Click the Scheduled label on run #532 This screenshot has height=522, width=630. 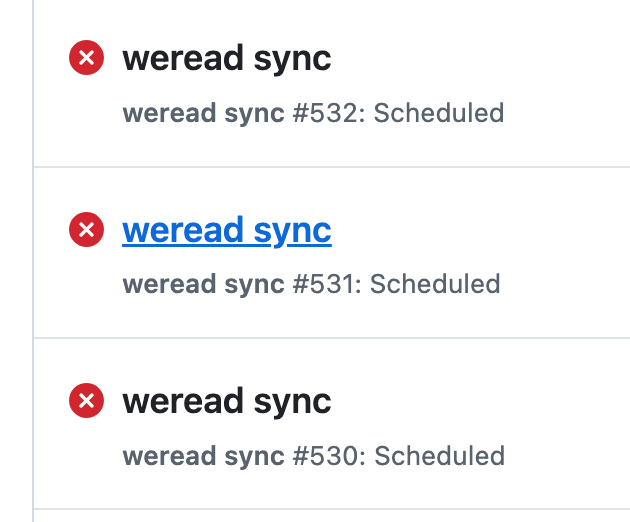pos(439,113)
